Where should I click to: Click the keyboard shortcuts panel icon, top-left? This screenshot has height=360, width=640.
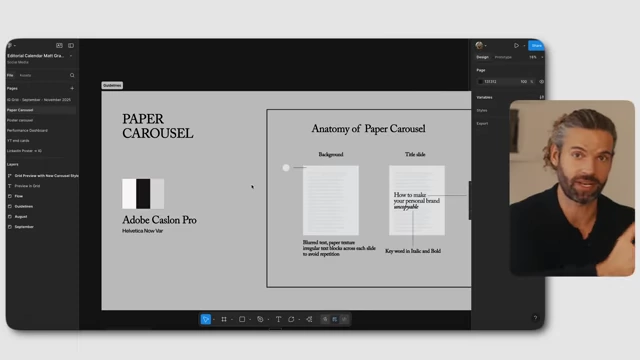coord(59,45)
